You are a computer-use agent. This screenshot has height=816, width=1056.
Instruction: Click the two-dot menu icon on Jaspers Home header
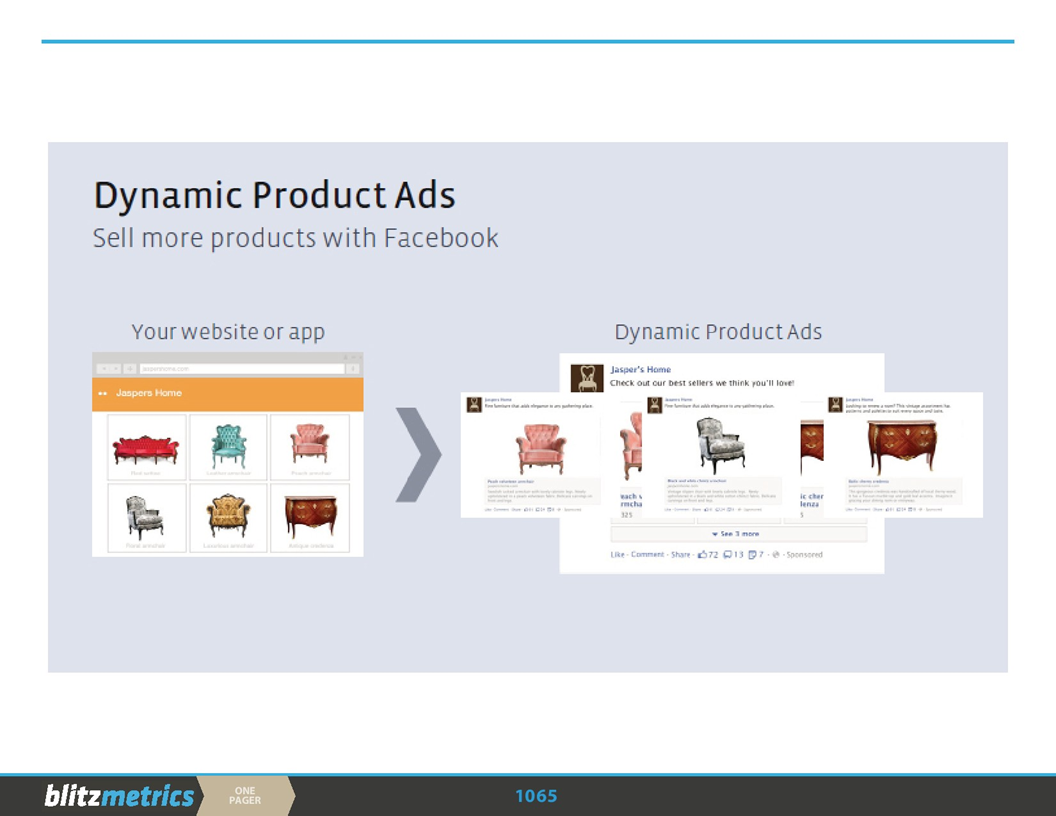pos(103,394)
